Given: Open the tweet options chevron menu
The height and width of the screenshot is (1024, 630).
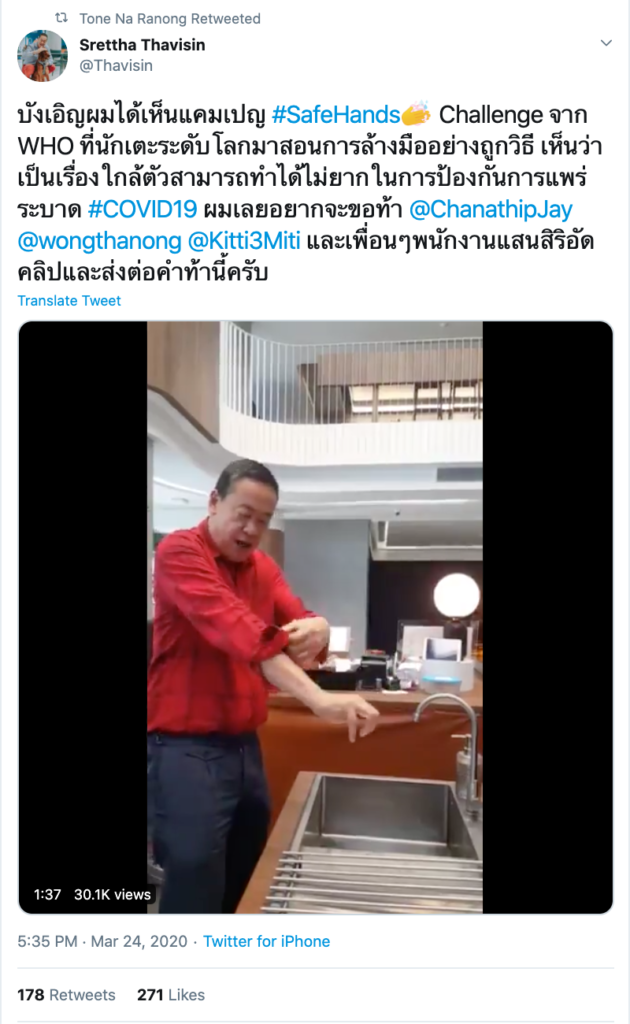Looking at the screenshot, I should coord(606,43).
